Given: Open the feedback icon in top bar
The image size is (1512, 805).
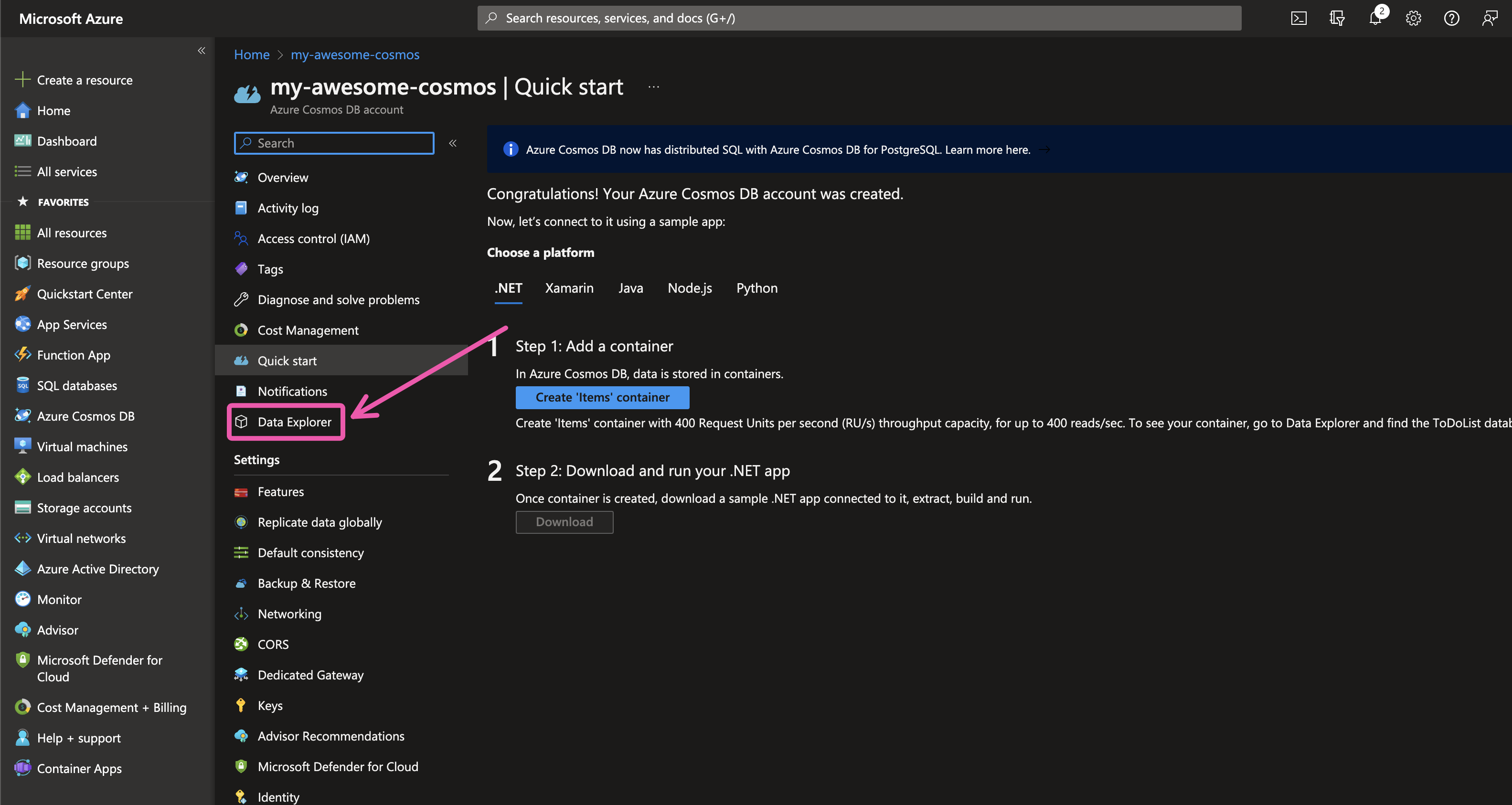Looking at the screenshot, I should click(1489, 18).
